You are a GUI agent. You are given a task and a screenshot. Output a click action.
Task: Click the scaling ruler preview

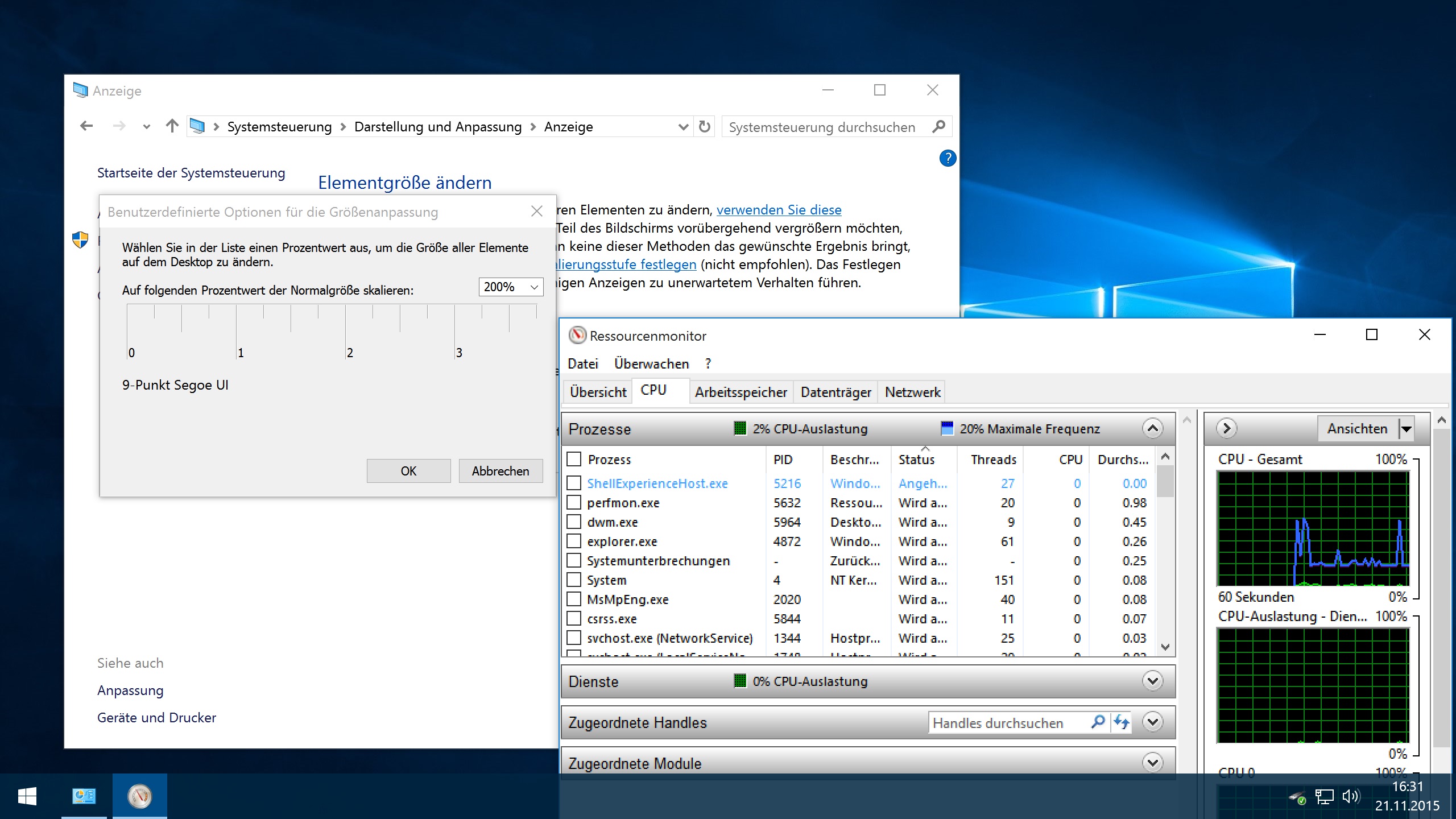pos(332,331)
